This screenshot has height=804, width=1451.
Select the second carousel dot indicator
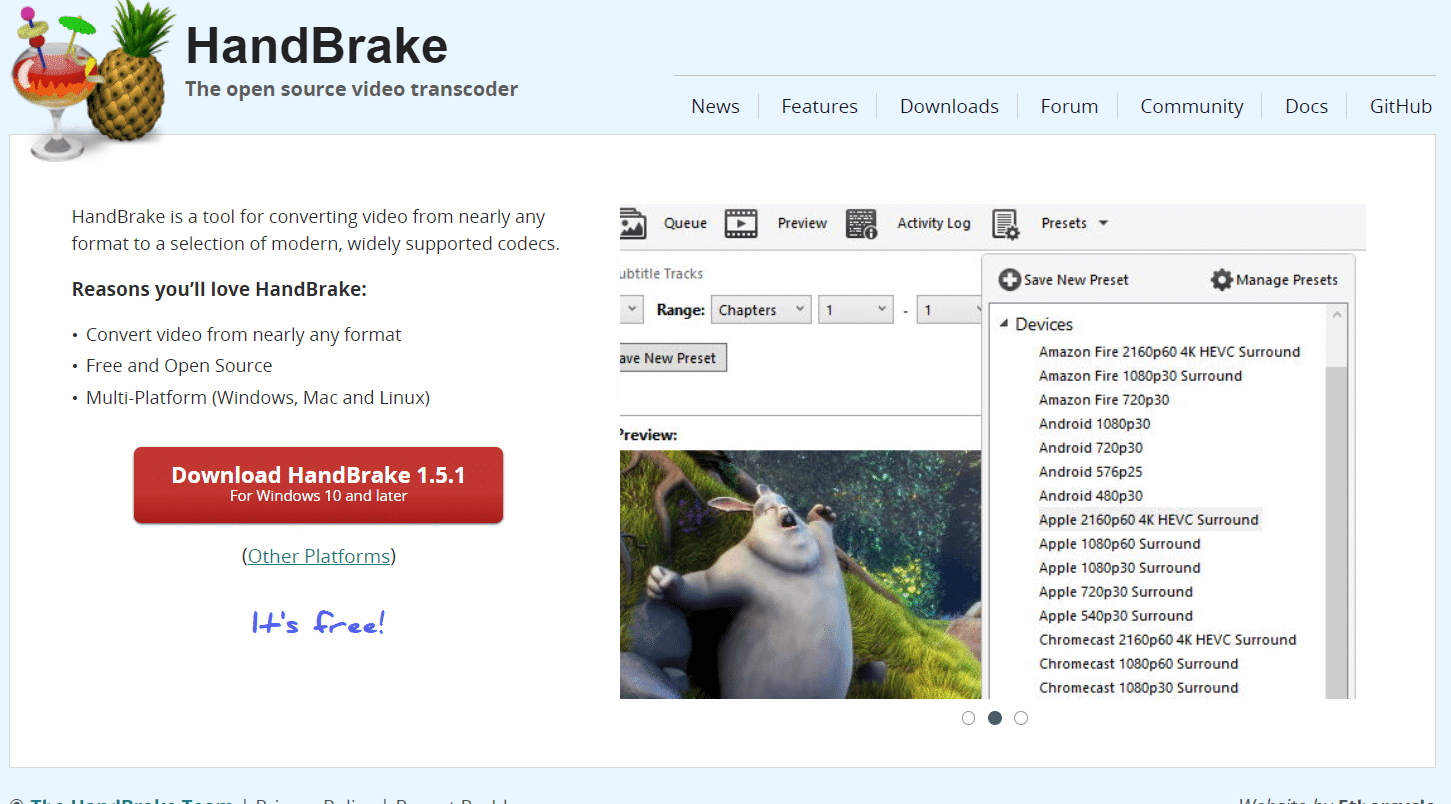(x=995, y=718)
